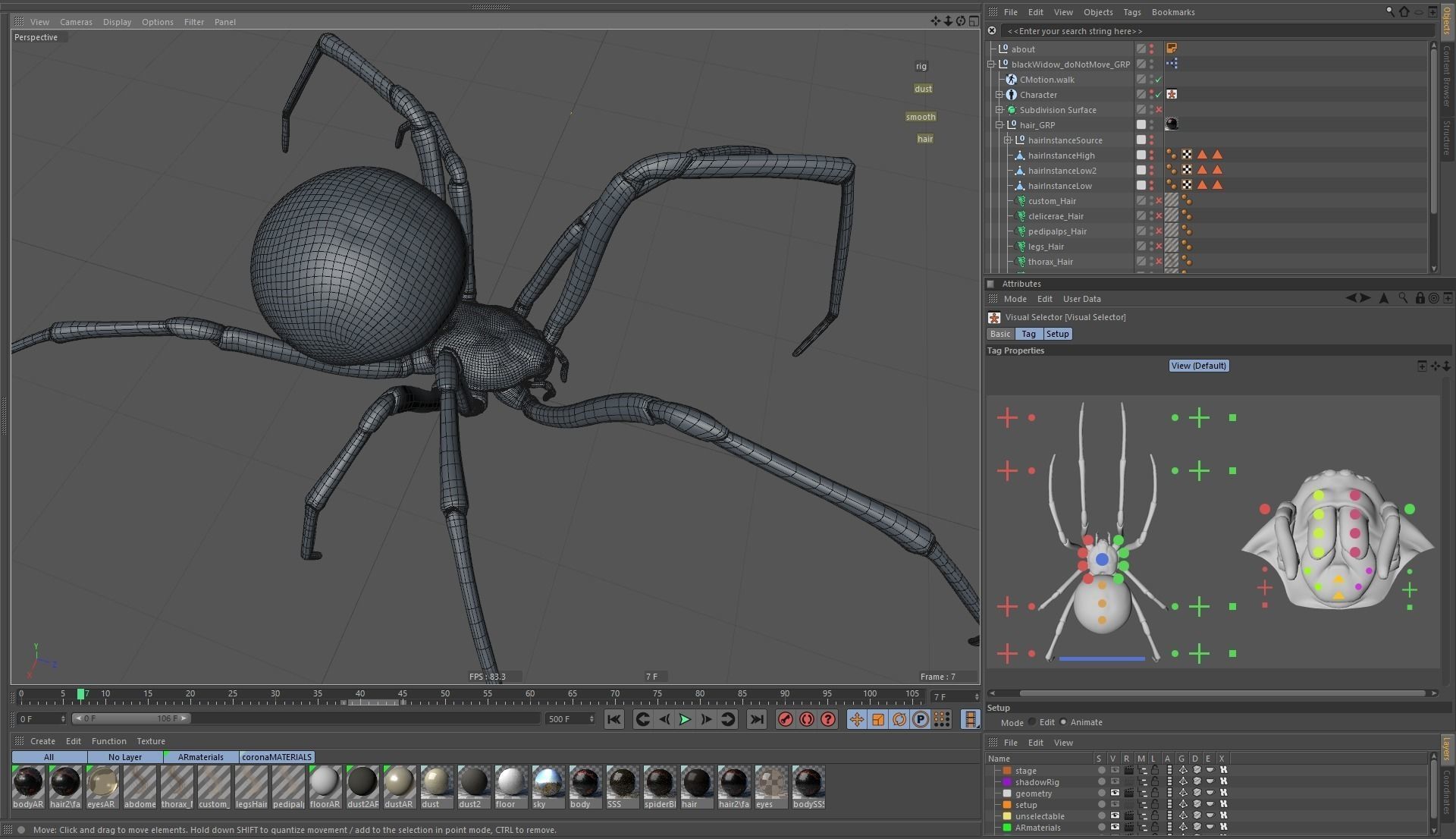This screenshot has height=839, width=1456.
Task: Step back one frame
Action: tap(664, 719)
